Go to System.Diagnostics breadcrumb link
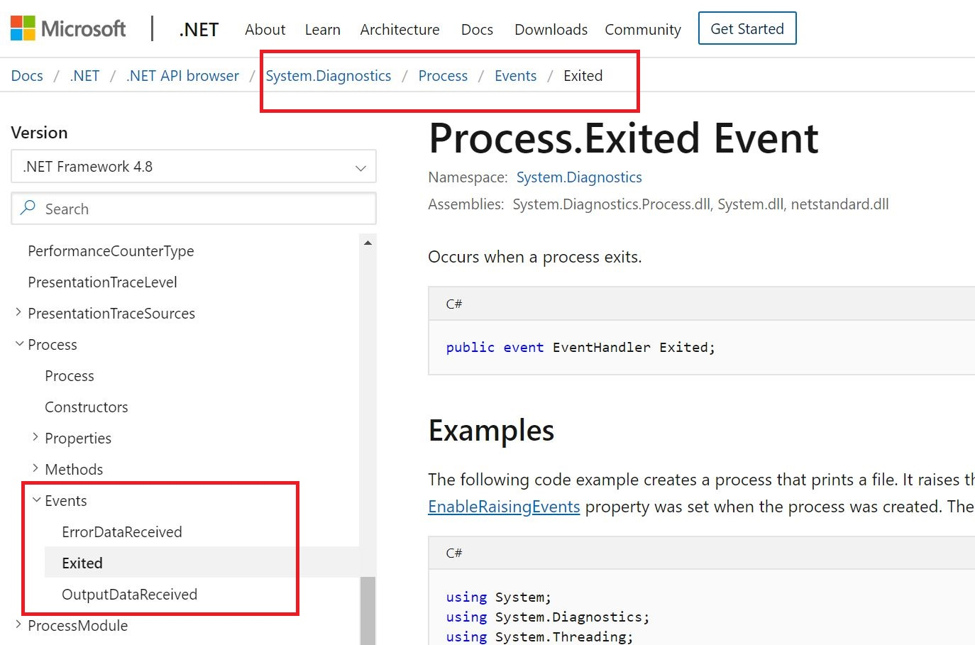Viewport: 975px width, 645px height. [328, 76]
